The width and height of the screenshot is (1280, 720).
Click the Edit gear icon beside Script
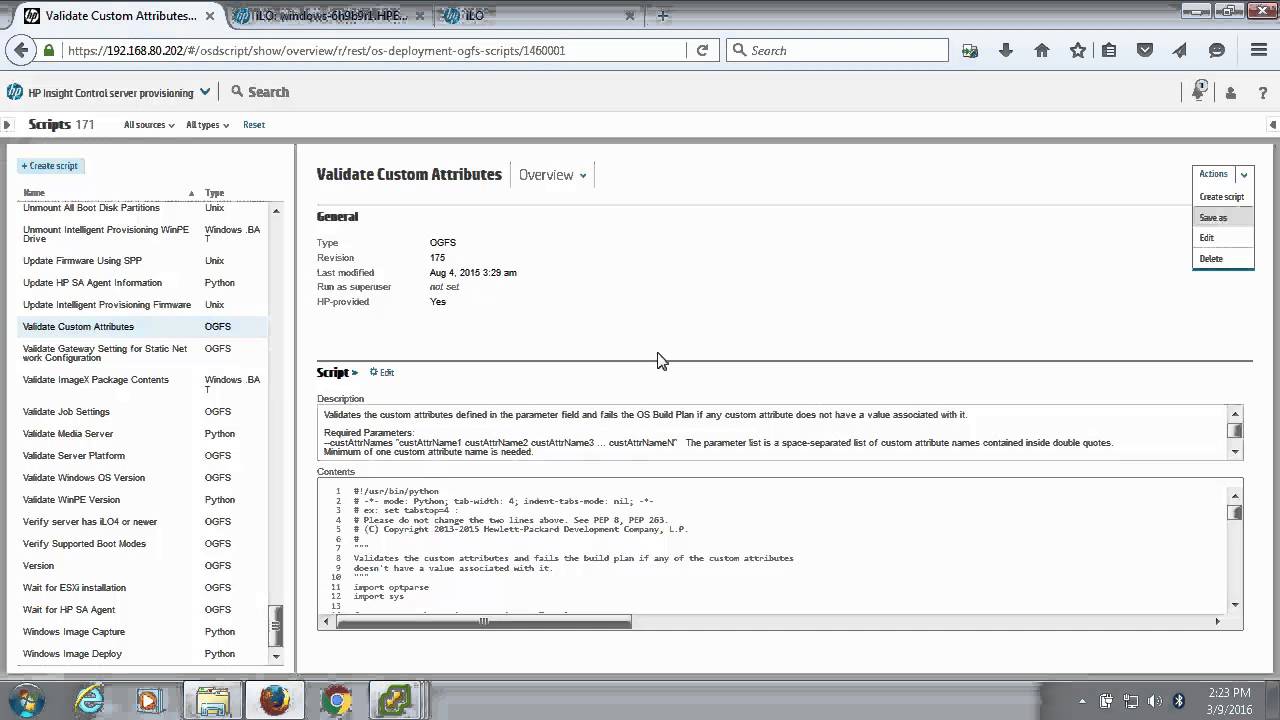pos(382,372)
